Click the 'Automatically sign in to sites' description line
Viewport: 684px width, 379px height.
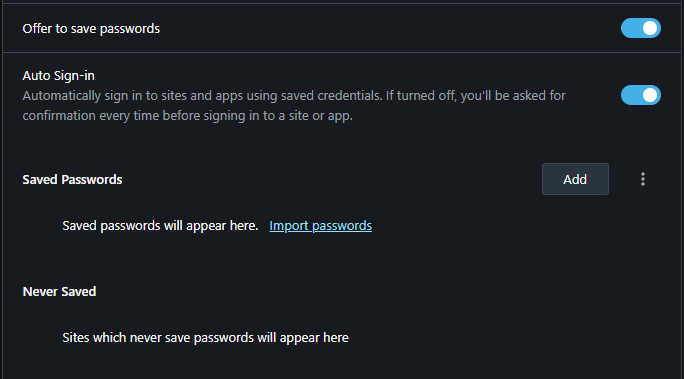[294, 96]
